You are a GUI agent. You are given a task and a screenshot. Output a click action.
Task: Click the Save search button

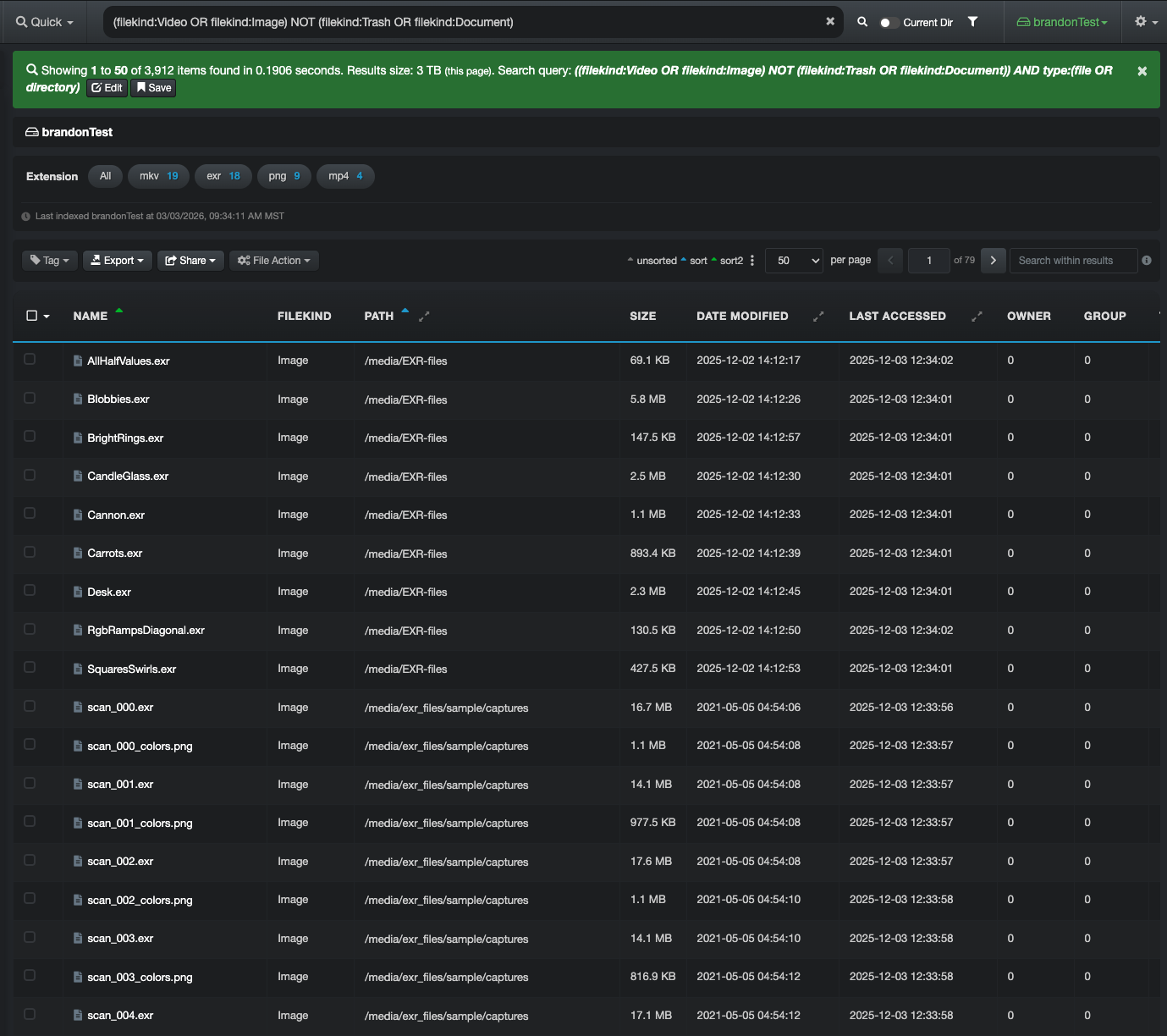(154, 88)
